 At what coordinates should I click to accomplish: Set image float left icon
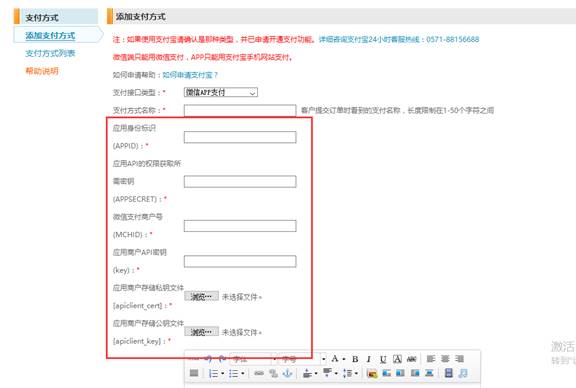(x=400, y=373)
